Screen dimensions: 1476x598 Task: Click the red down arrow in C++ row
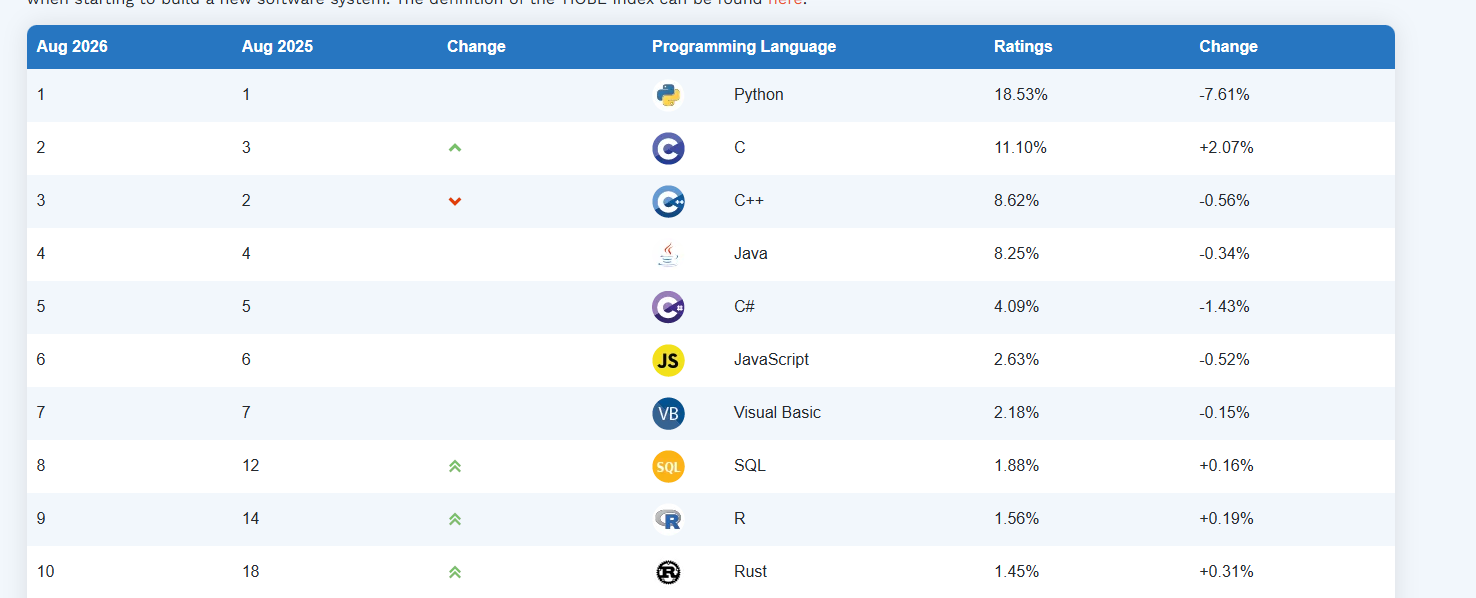pos(455,201)
